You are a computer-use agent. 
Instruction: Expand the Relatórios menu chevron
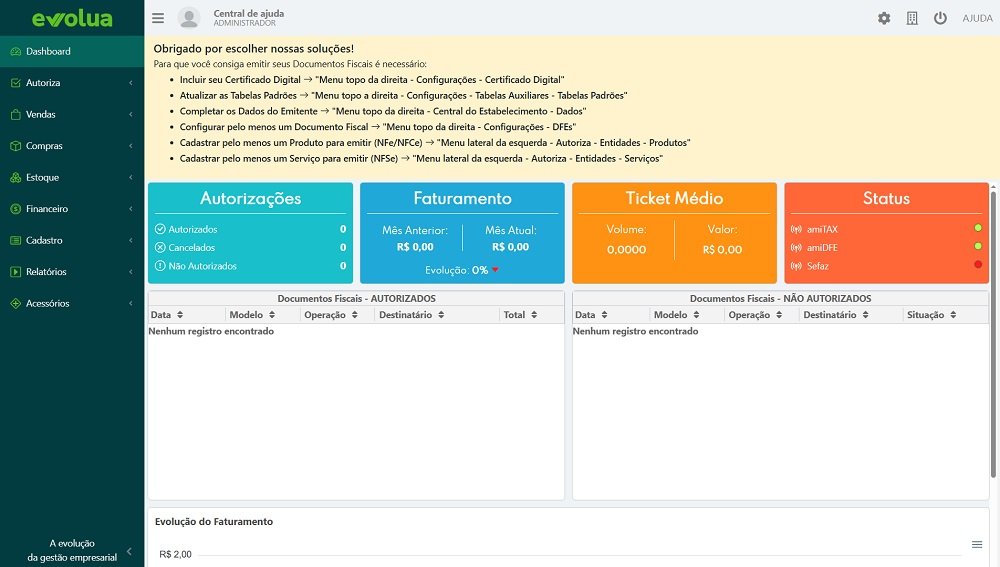click(131, 272)
